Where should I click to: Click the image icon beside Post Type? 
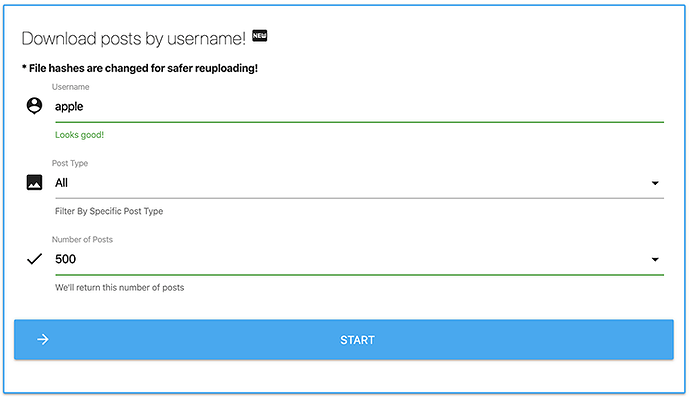click(x=34, y=182)
